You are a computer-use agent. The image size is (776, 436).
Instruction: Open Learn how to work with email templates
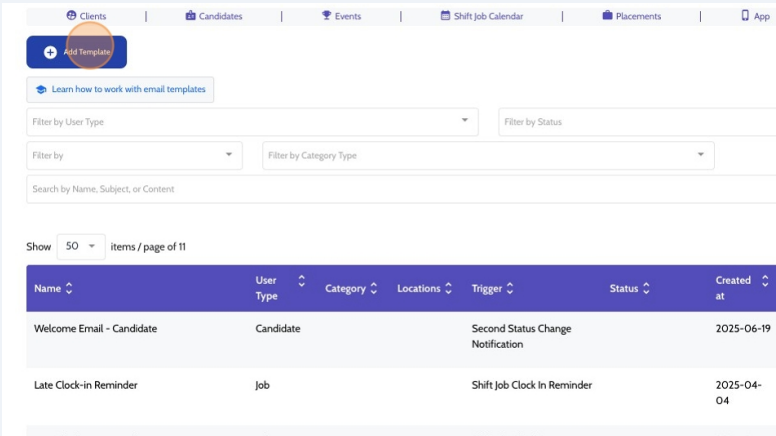click(128, 90)
